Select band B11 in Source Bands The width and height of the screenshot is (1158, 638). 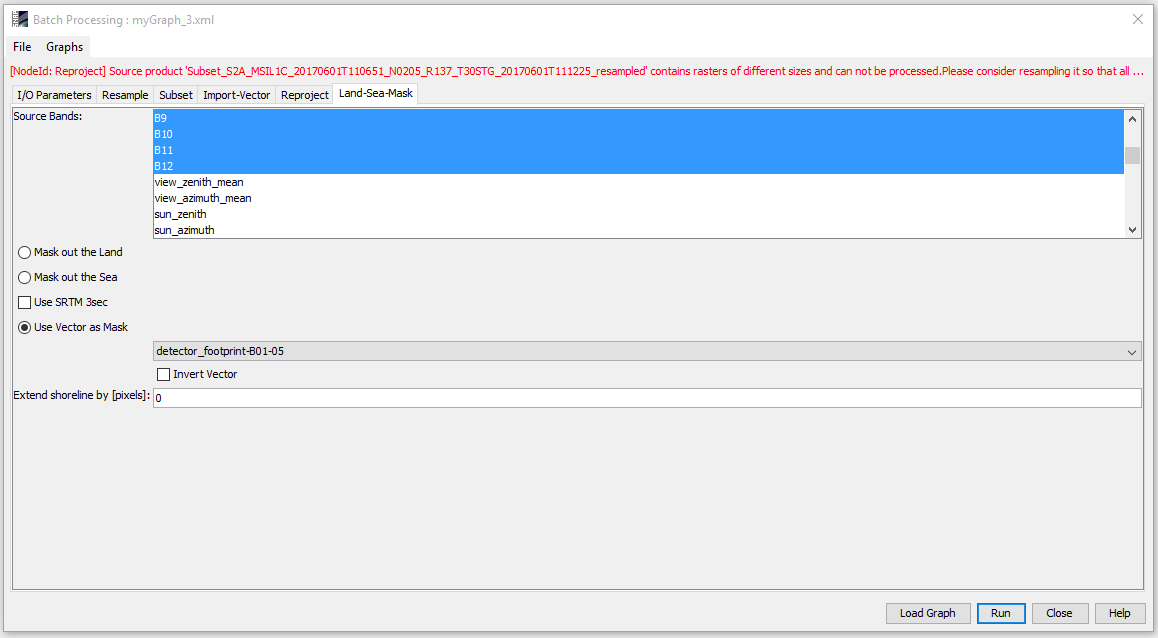coord(638,150)
